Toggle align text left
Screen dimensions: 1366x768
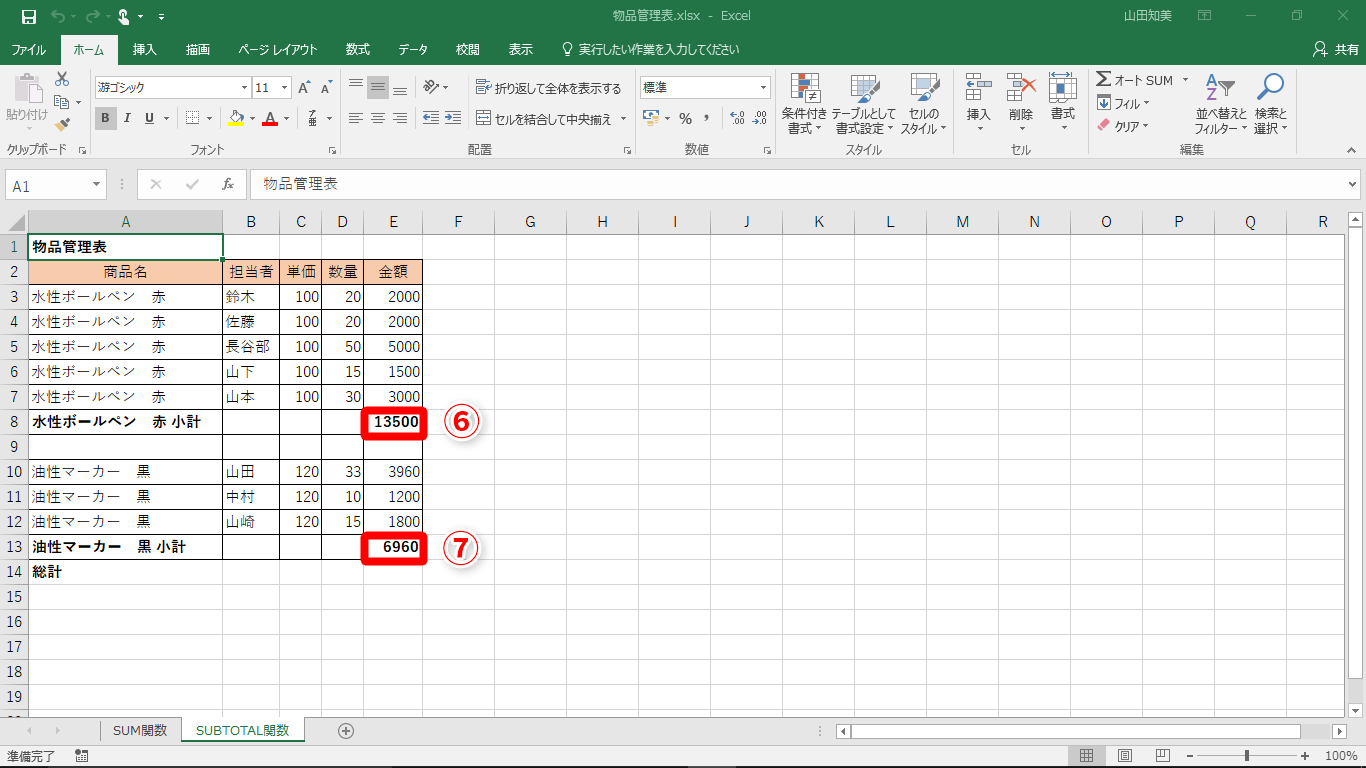pos(356,118)
